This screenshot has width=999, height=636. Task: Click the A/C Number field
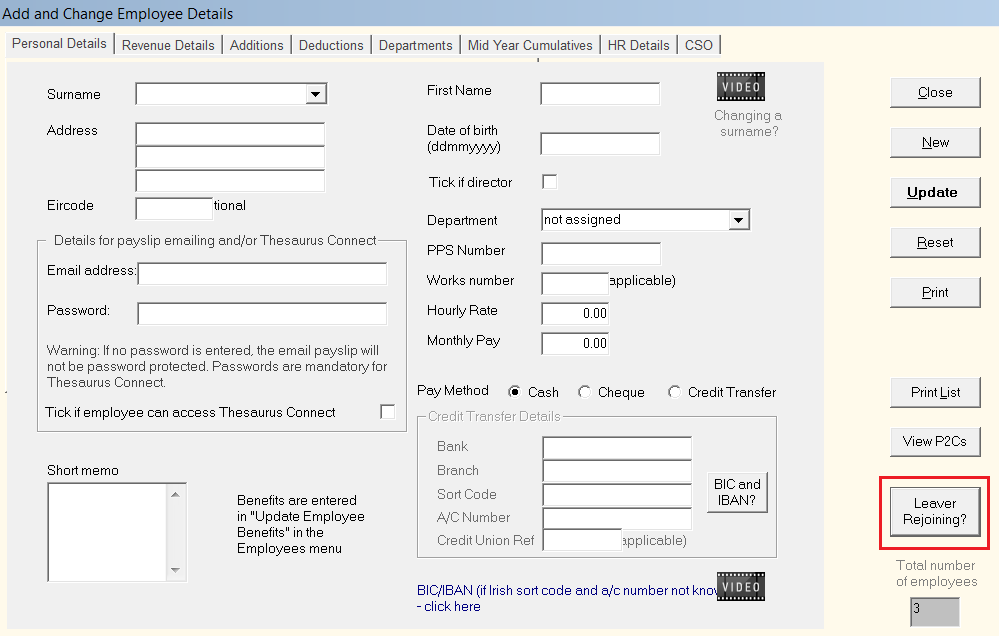pos(617,518)
